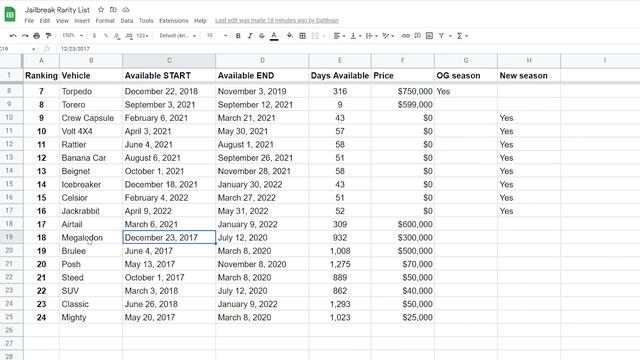Open the Data menu
Image resolution: width=640 pixels, height=360 pixels.
point(127,21)
